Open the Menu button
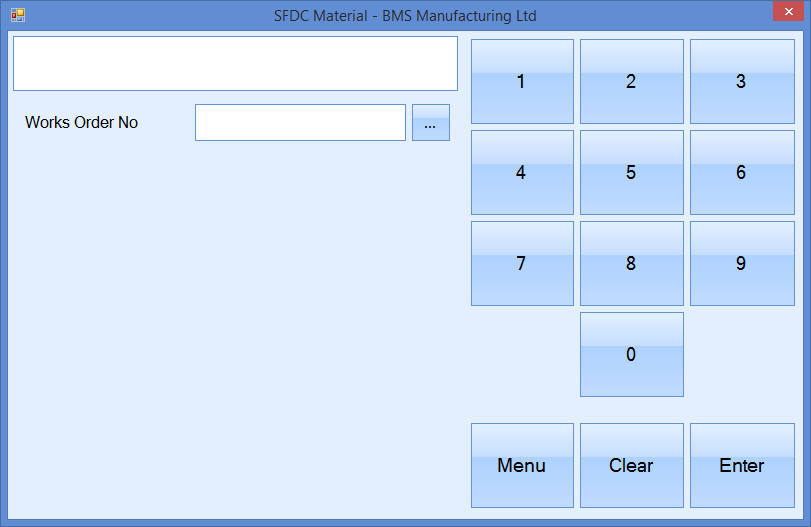811x527 pixels. coord(522,466)
